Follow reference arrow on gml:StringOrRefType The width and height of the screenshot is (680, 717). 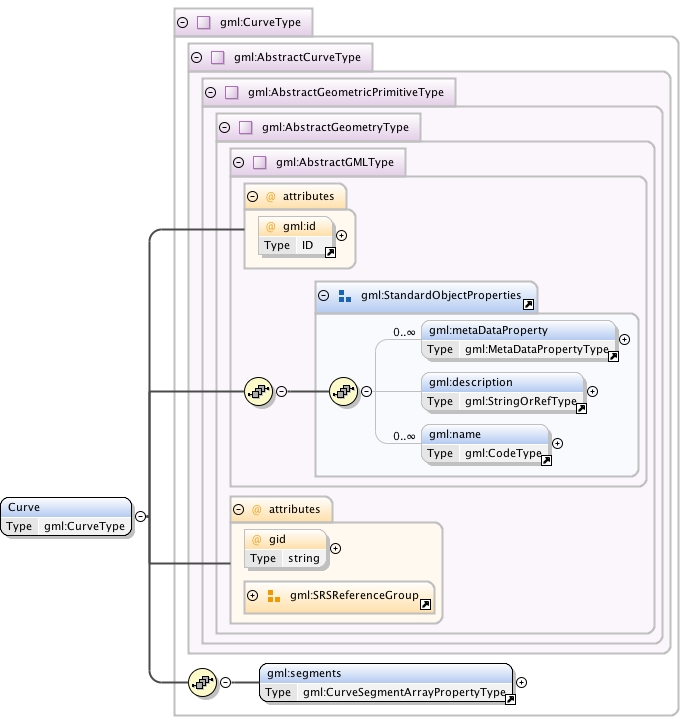point(581,408)
